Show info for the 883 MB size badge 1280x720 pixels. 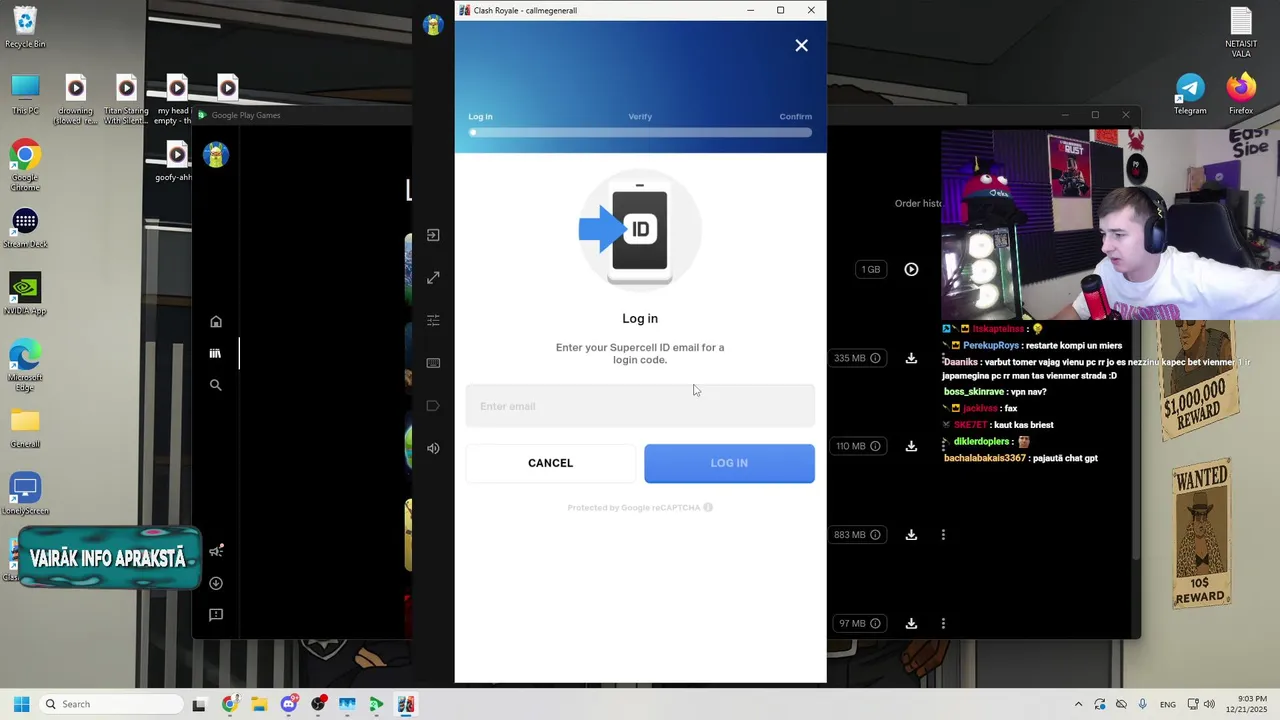(x=875, y=535)
